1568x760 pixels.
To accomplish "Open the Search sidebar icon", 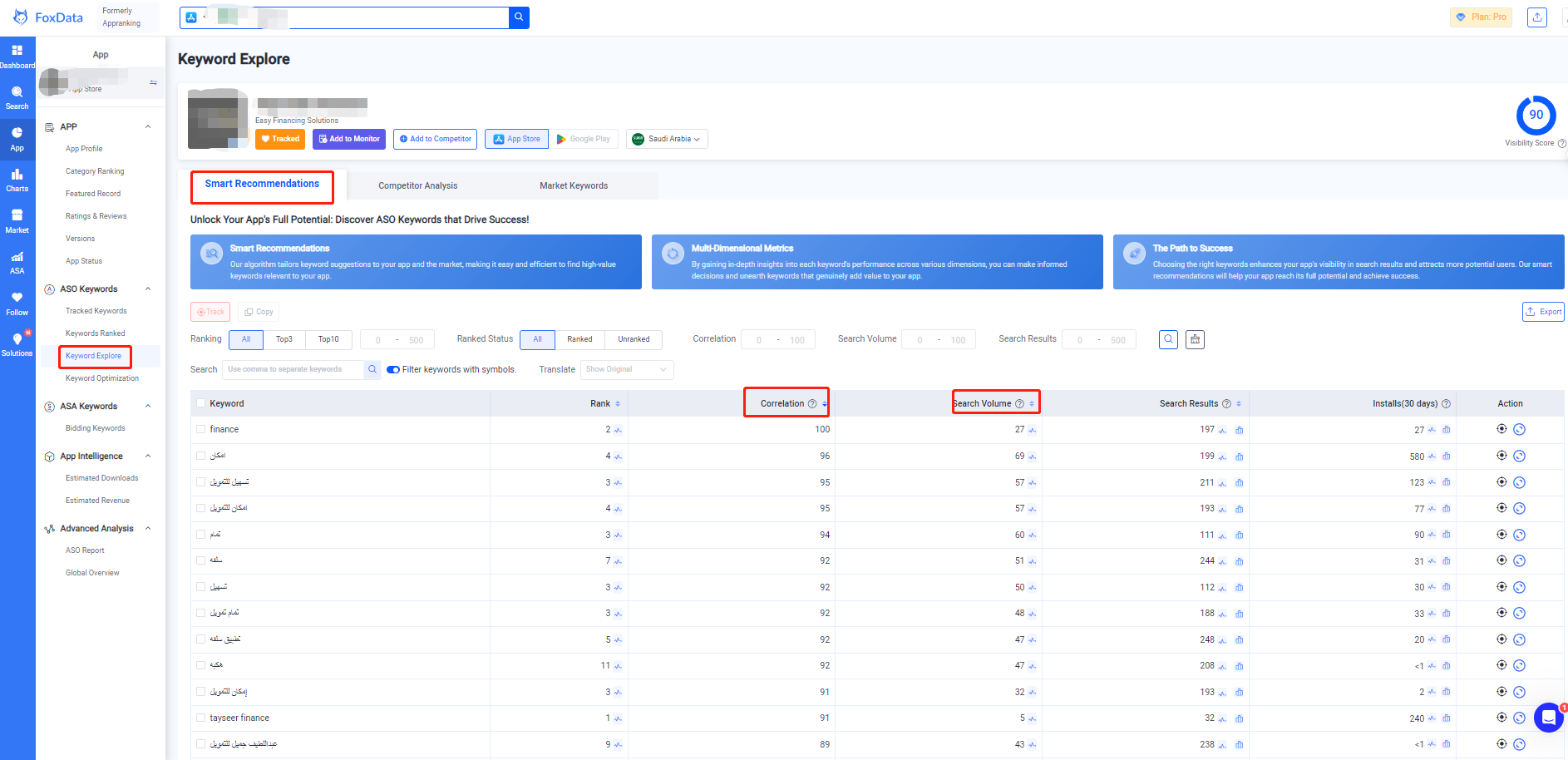I will coord(17,98).
